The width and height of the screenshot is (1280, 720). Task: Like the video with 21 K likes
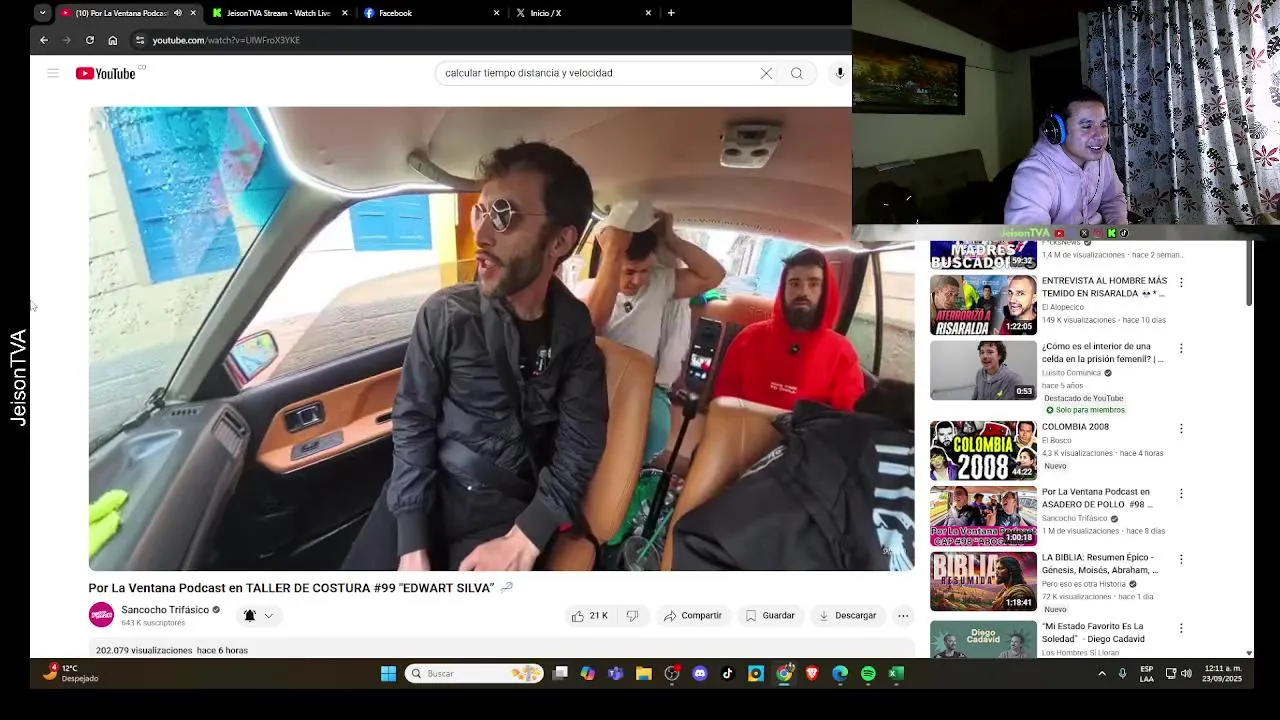[590, 616]
